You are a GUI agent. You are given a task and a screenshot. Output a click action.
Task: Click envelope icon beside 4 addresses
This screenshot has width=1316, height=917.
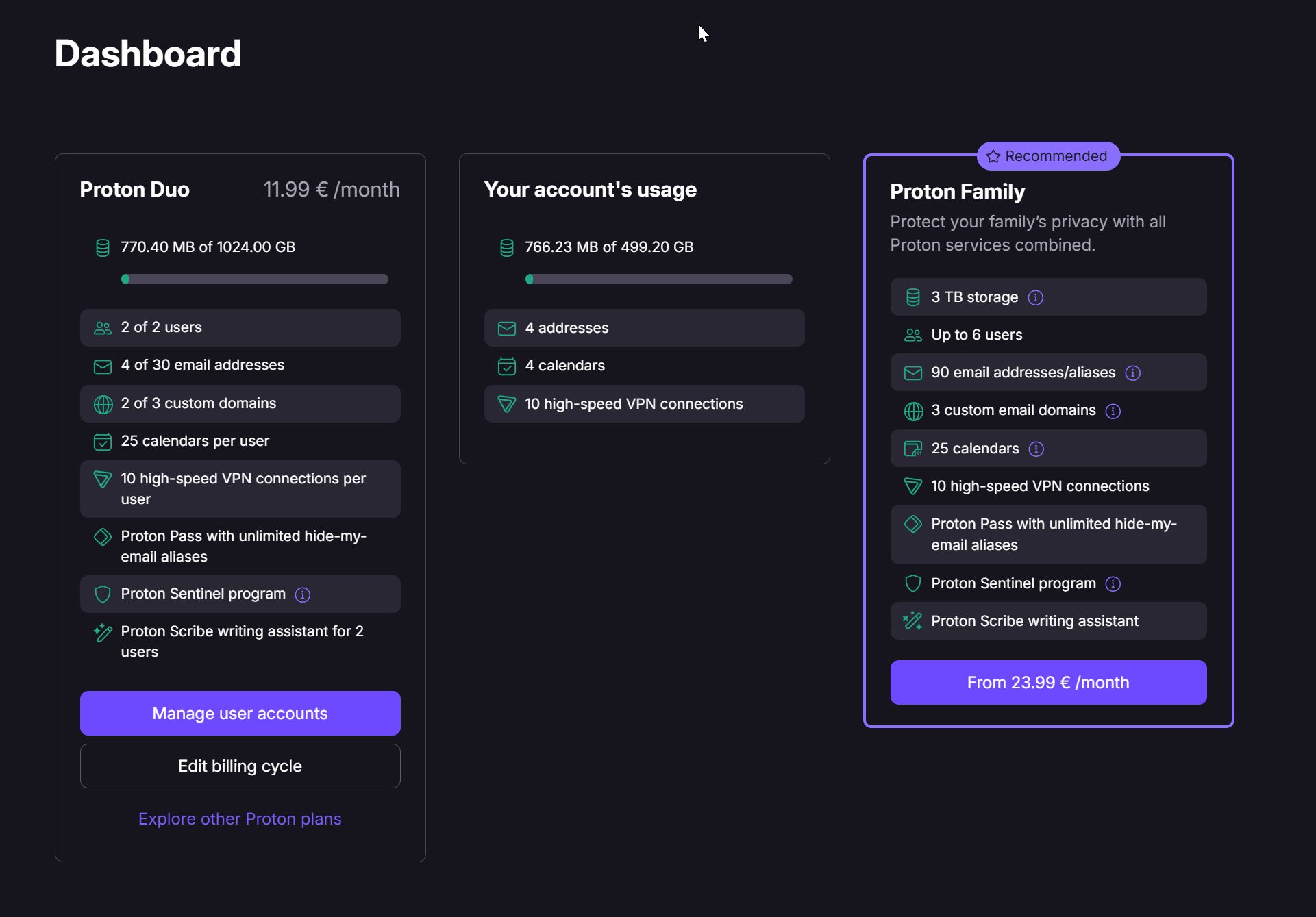[507, 329]
